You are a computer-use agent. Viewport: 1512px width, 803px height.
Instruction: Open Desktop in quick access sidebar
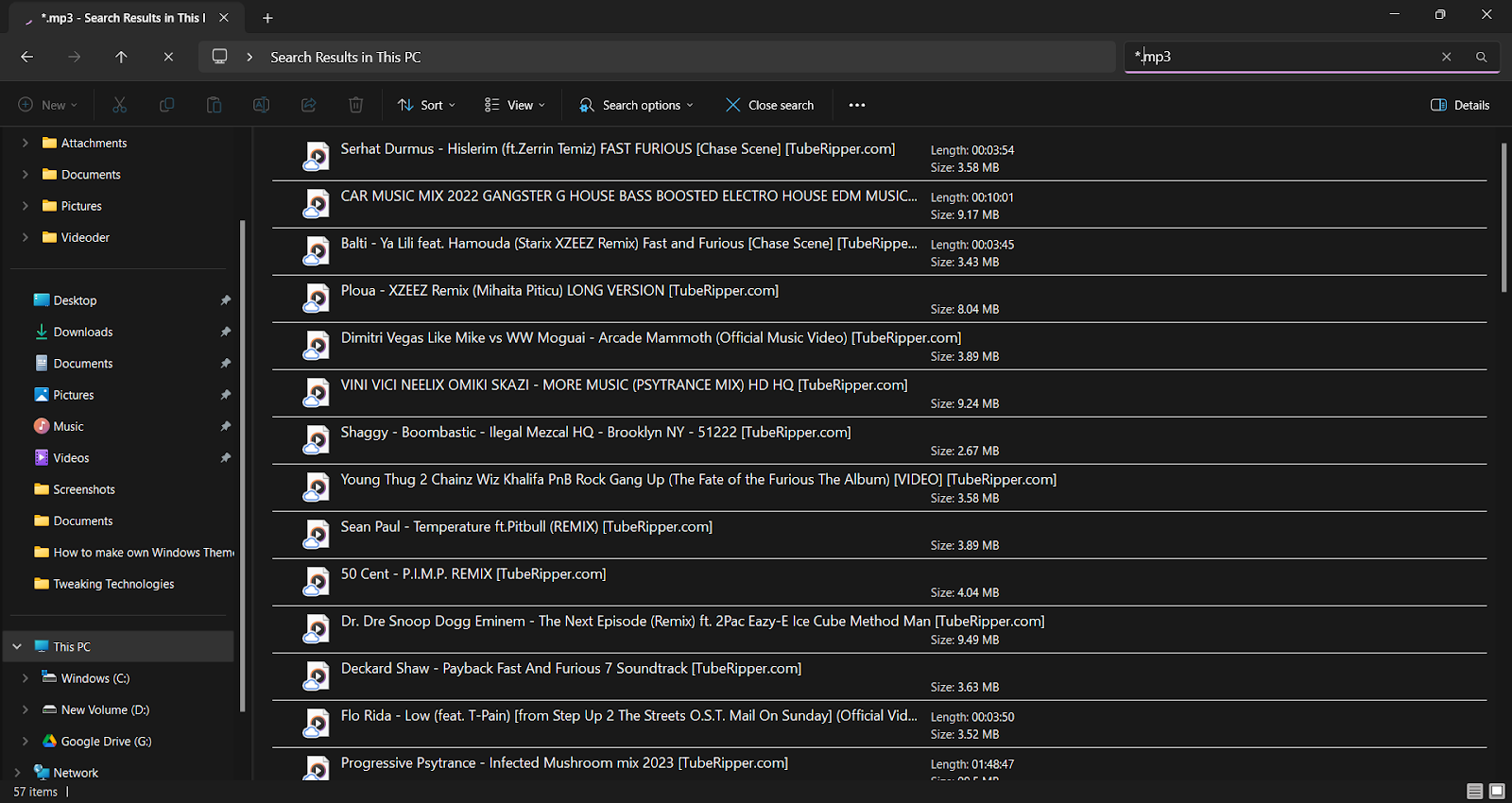[75, 300]
